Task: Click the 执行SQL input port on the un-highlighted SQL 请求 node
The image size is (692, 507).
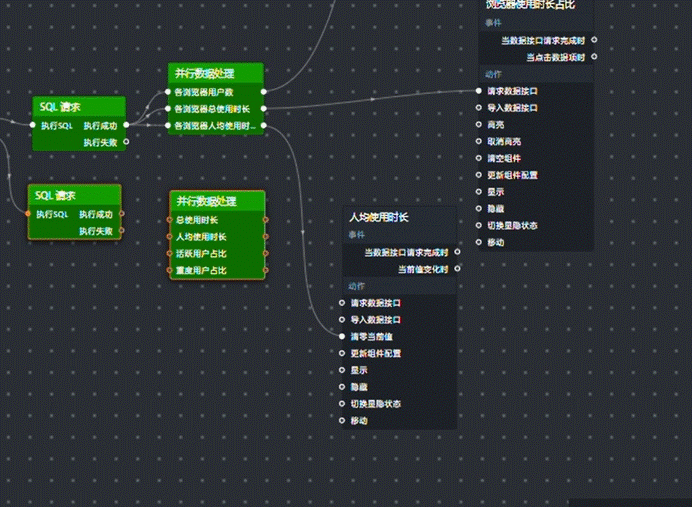Action: (32, 125)
